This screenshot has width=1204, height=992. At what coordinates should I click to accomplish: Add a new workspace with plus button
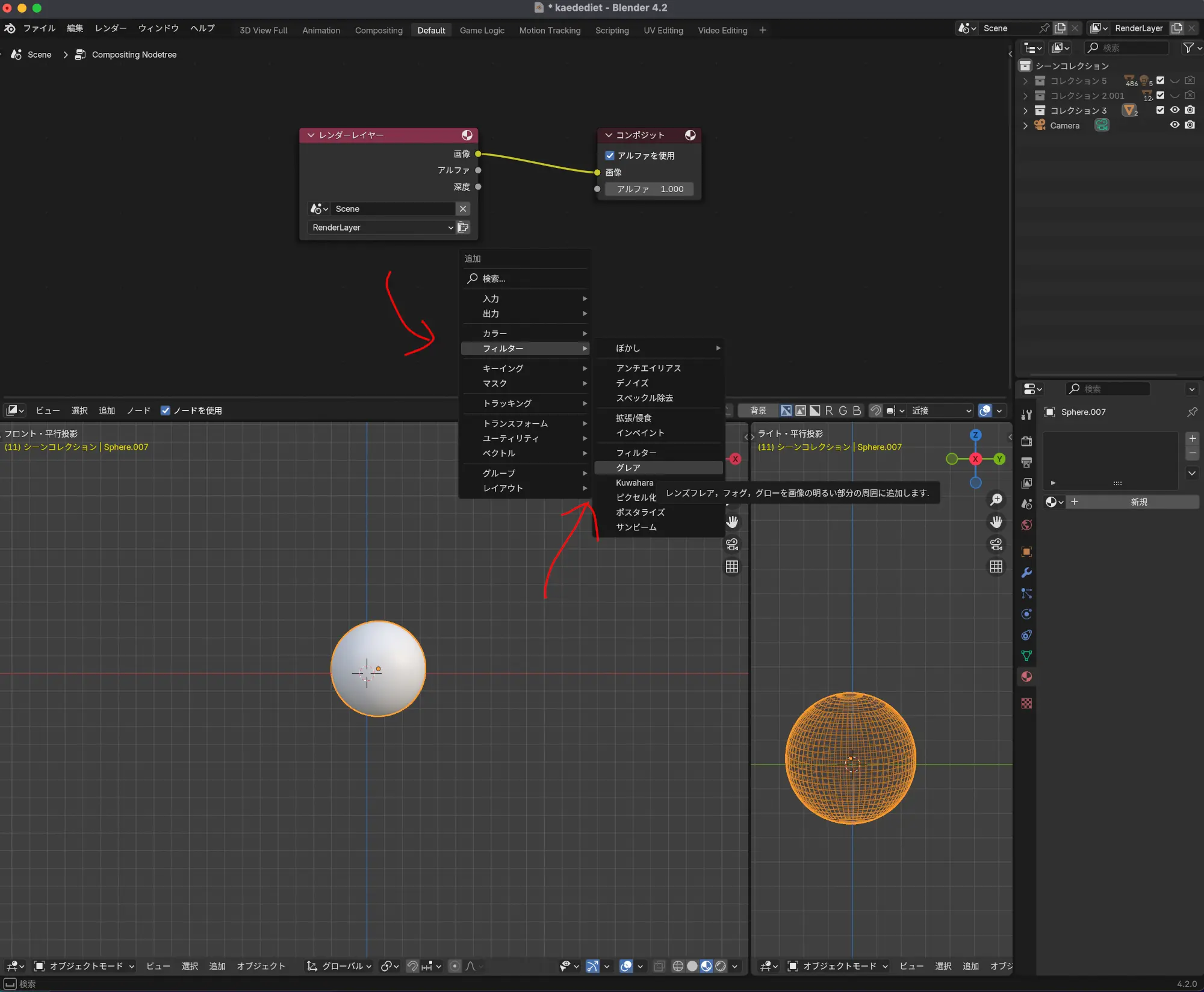(x=763, y=30)
